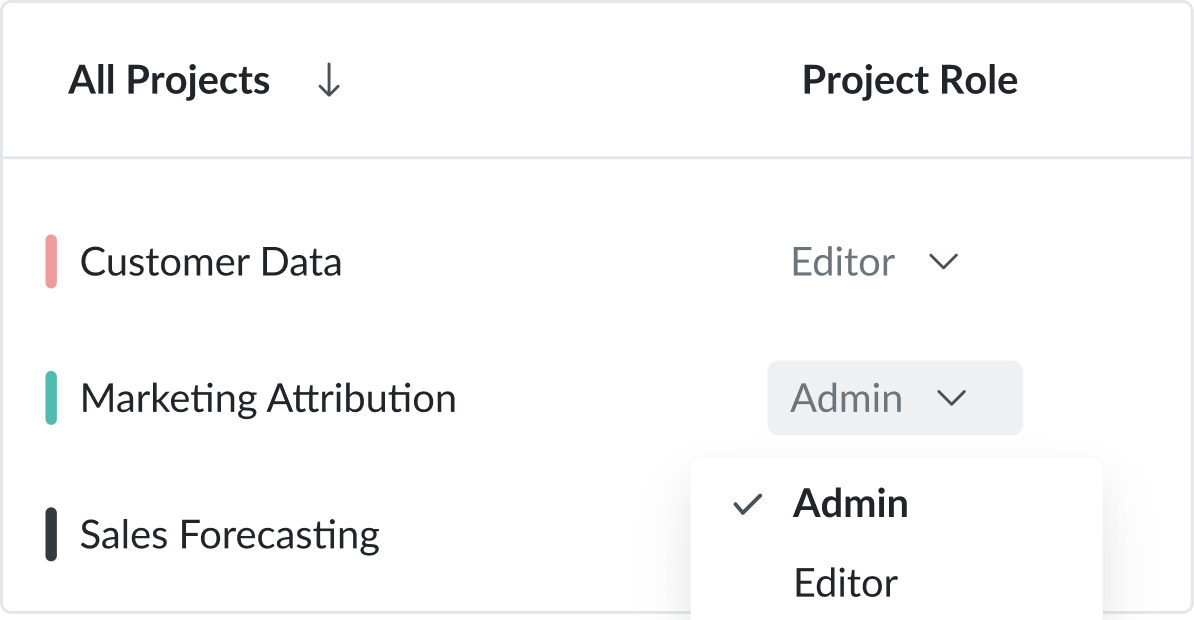Click the dark Sales Forecasting color marker
1194x620 pixels.
coord(51,534)
